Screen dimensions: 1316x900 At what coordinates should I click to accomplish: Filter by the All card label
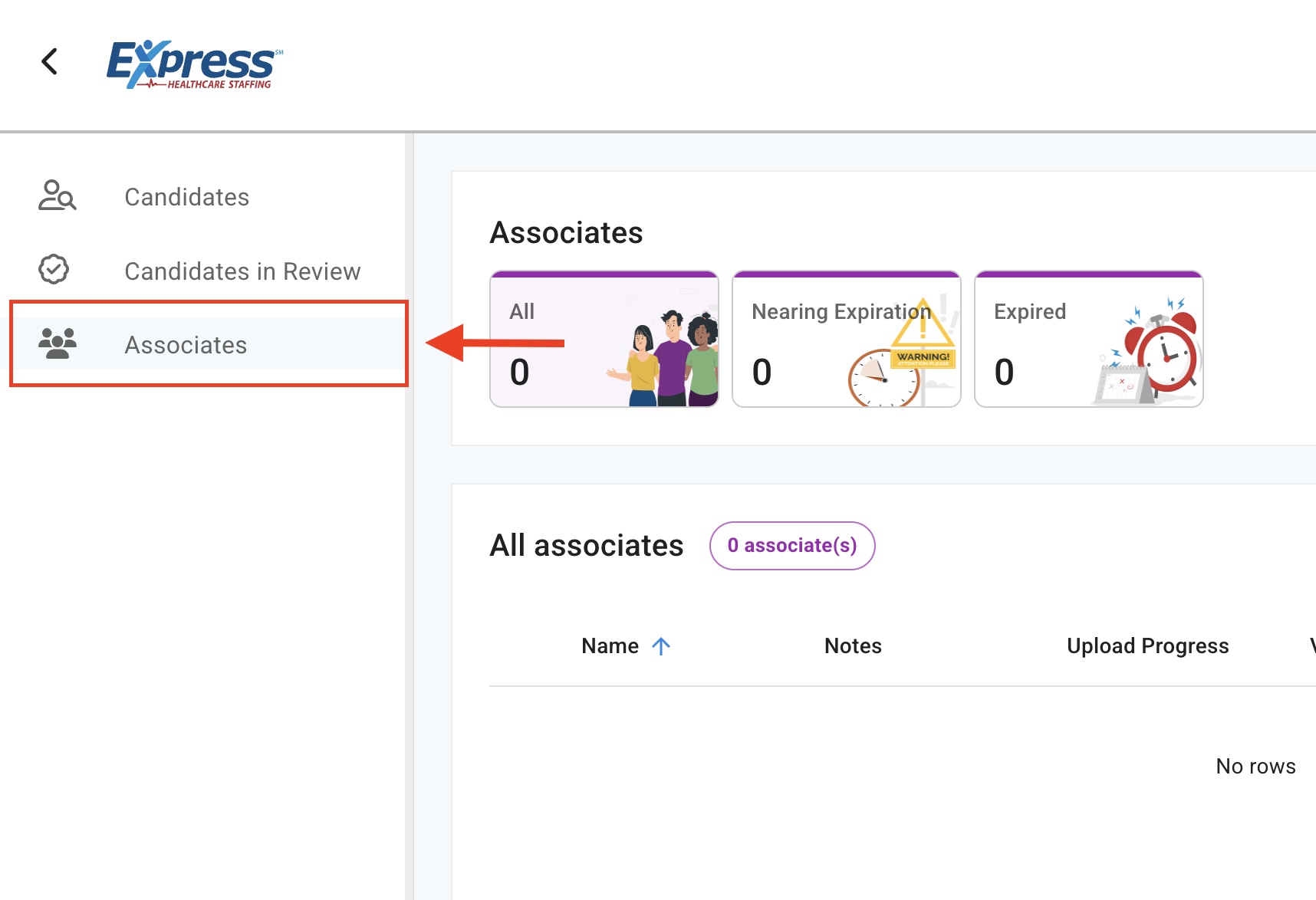tap(521, 311)
